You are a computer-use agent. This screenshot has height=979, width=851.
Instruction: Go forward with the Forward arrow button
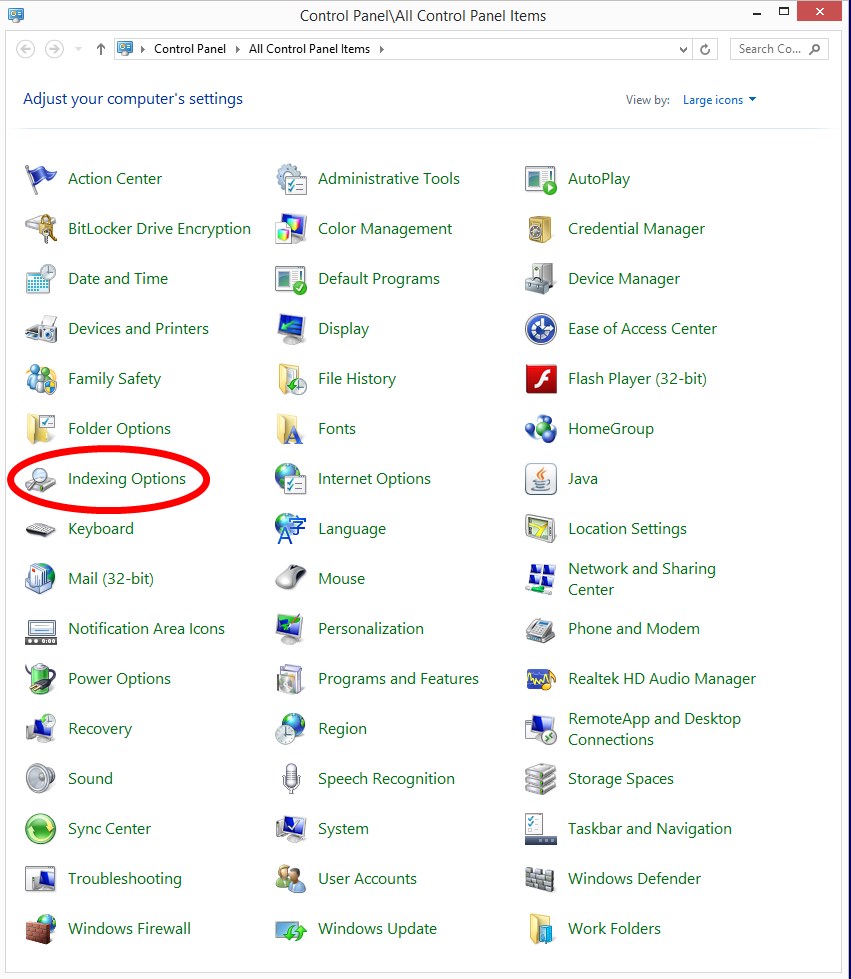[54, 49]
